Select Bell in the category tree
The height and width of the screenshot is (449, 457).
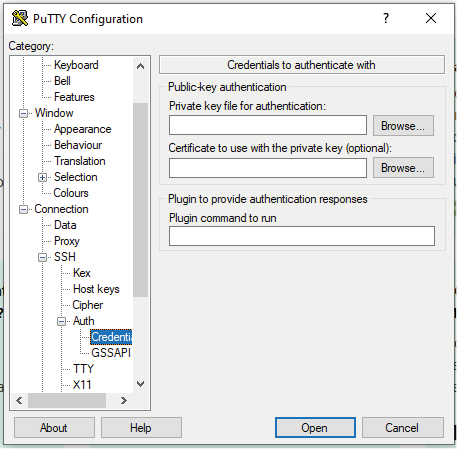click(62, 81)
